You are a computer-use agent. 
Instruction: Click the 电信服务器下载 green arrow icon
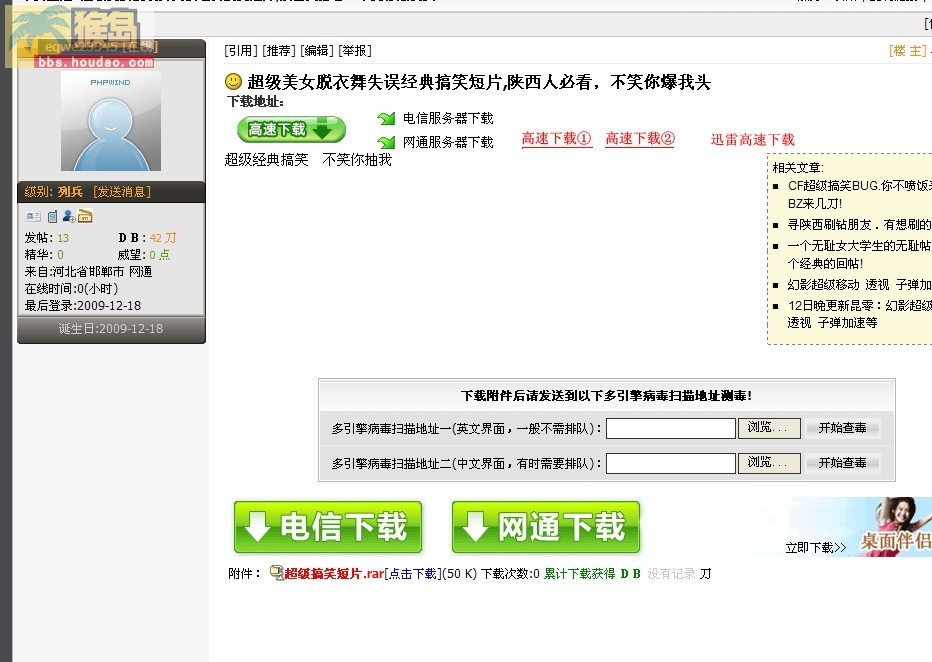[x=386, y=118]
